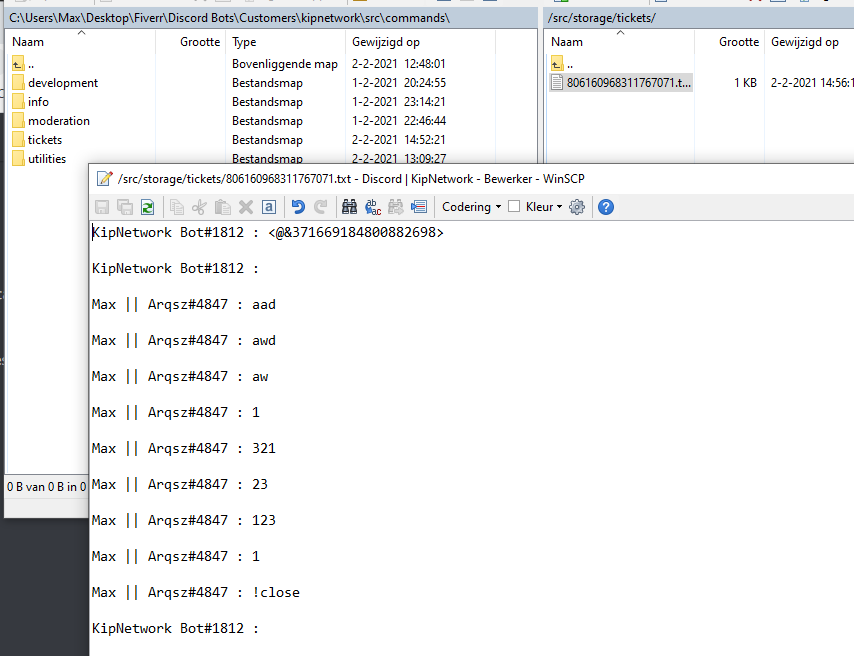
Task: Open Find with the binoculars icon
Action: pyautogui.click(x=349, y=207)
